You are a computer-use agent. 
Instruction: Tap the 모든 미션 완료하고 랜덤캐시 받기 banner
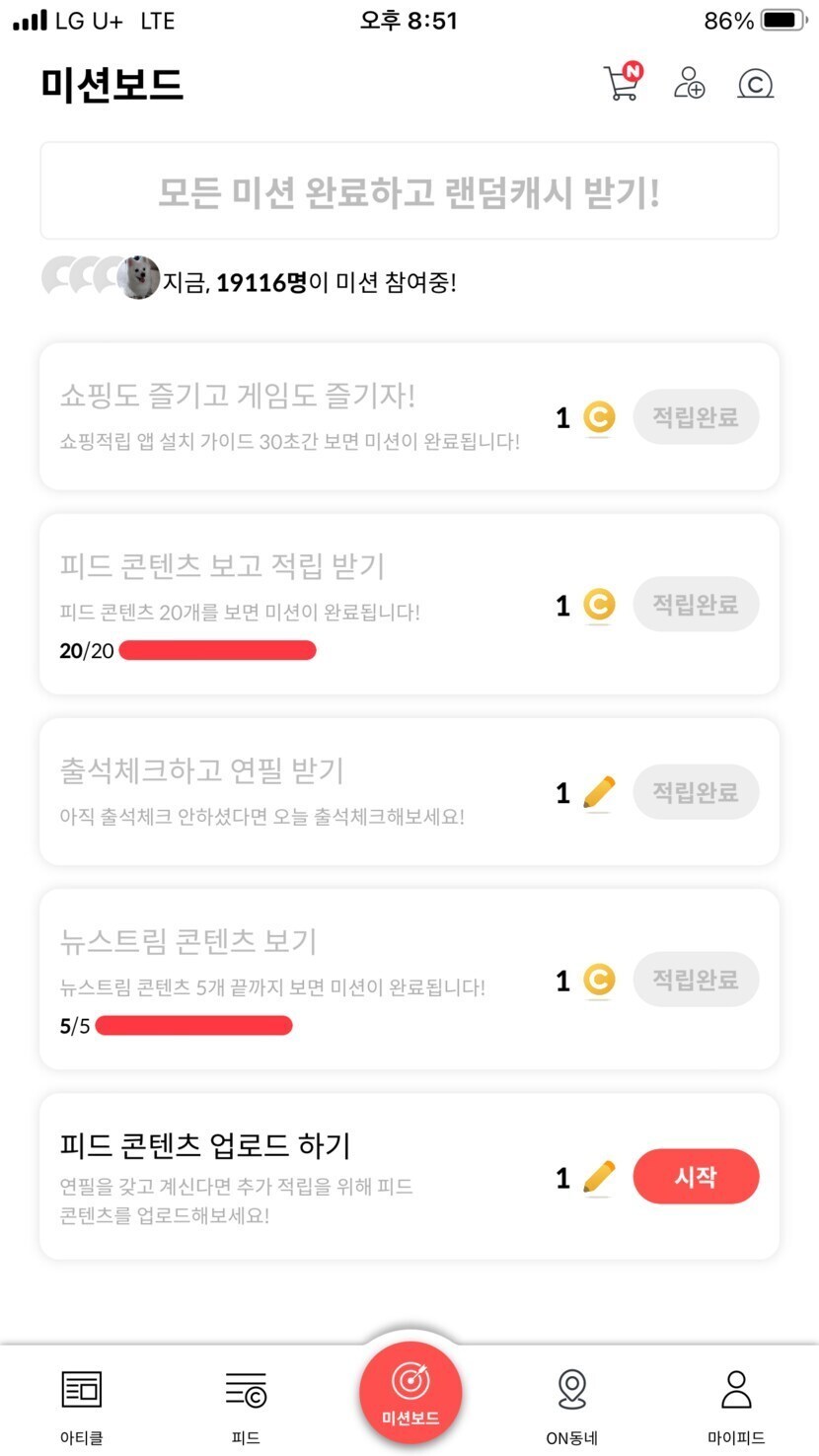click(x=409, y=191)
